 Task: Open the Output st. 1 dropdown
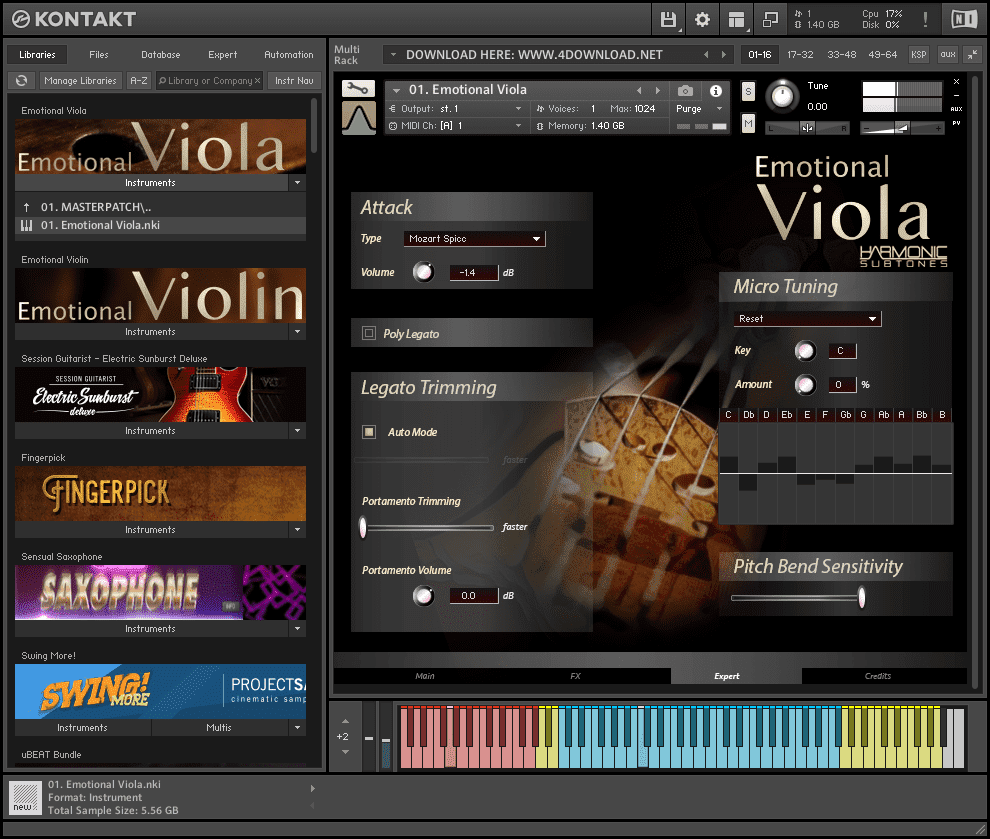456,109
